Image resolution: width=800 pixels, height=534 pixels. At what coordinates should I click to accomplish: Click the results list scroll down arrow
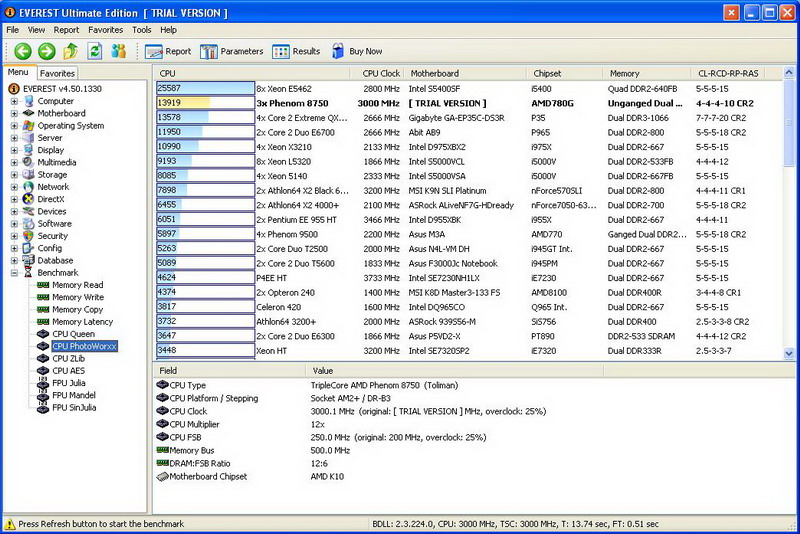click(789, 353)
